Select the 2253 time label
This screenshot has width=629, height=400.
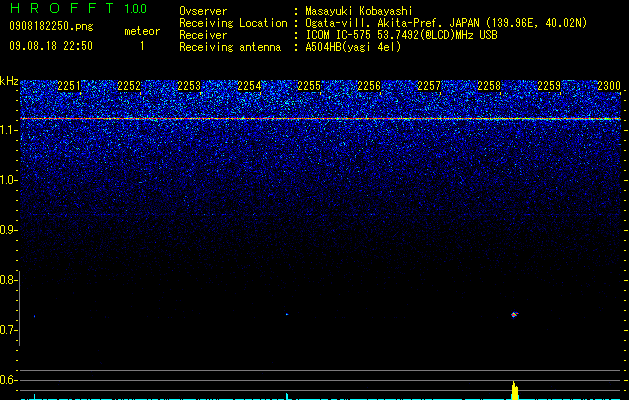(x=189, y=86)
